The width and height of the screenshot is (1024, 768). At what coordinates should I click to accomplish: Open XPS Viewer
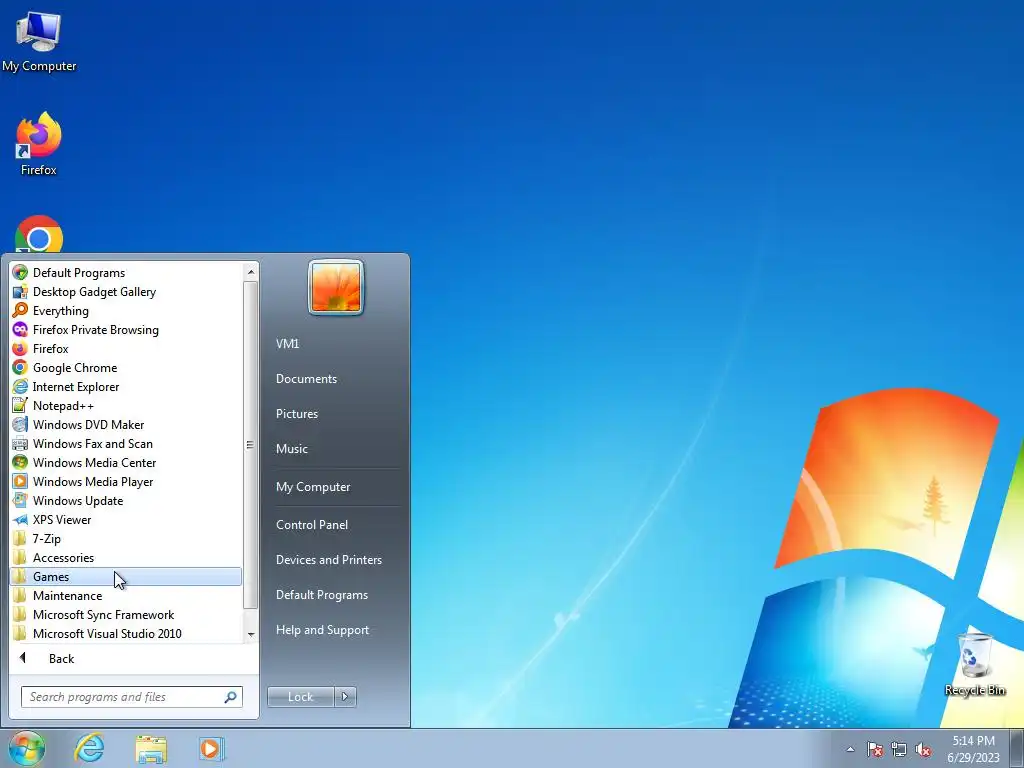126,519
